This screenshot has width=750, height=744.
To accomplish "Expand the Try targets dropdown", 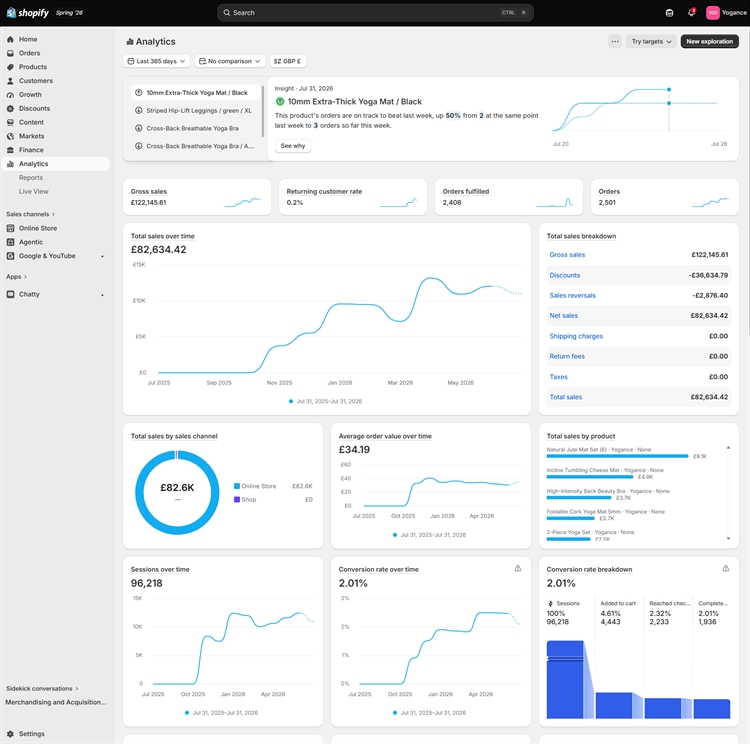I will coord(651,42).
